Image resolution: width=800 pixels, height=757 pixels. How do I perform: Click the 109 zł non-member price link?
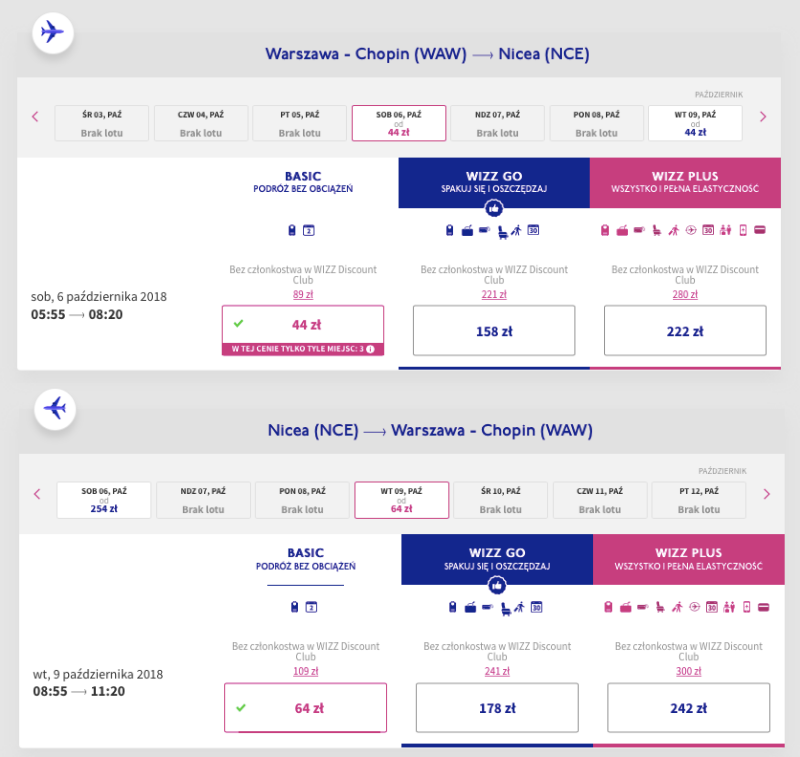click(306, 671)
